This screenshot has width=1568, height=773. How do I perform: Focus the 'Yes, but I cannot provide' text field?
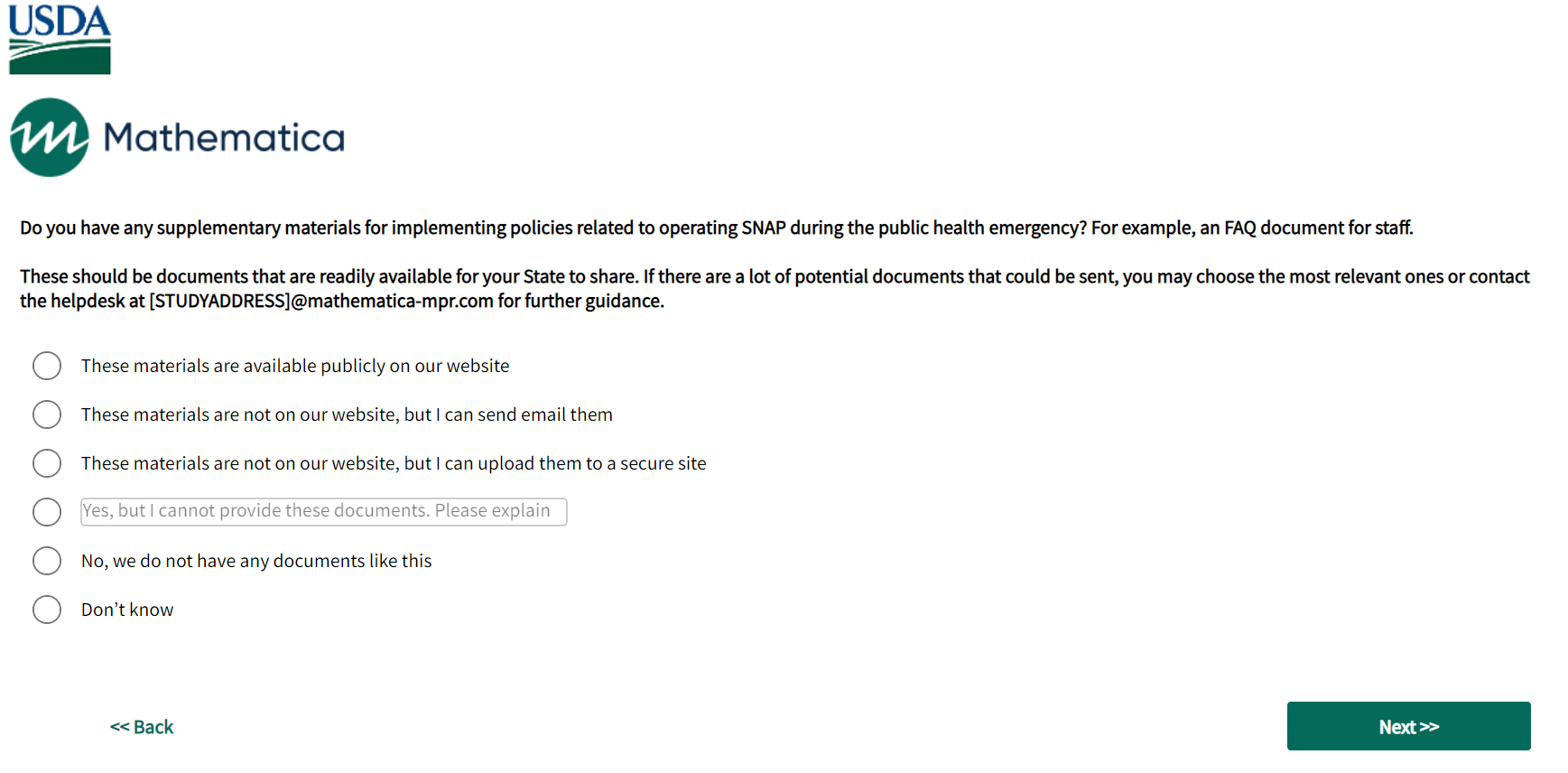(x=323, y=512)
